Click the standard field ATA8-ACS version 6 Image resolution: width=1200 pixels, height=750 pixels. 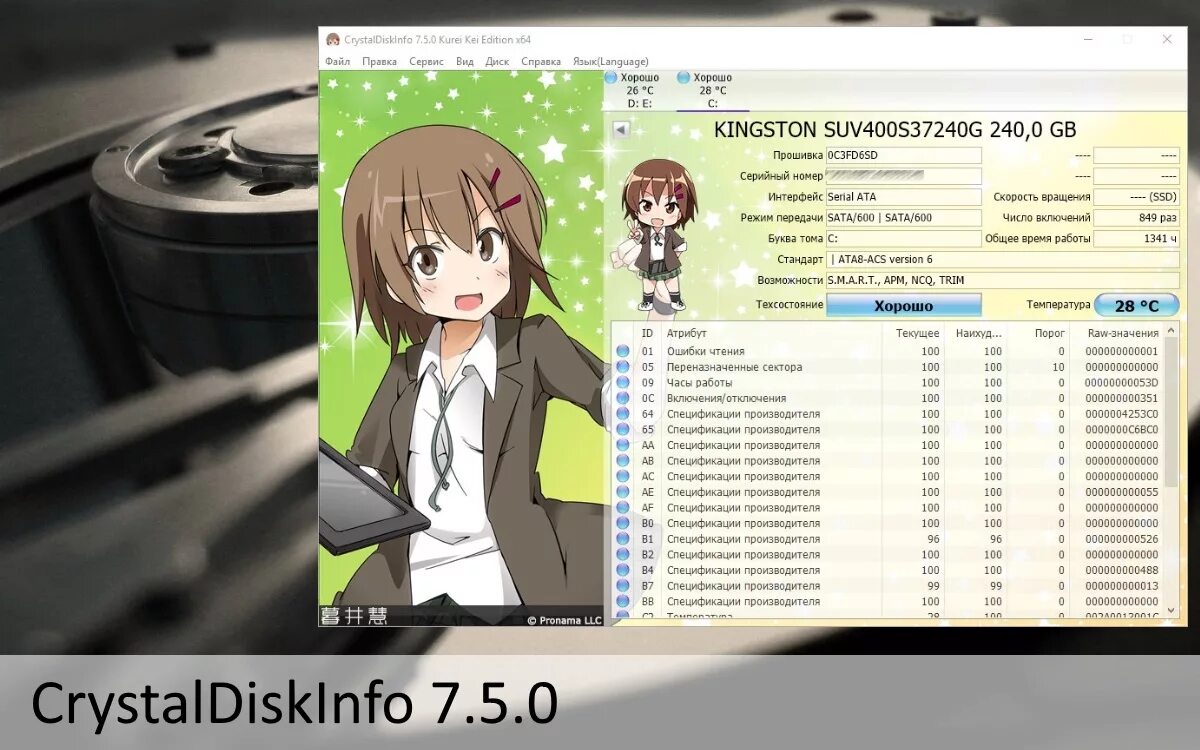coord(1003,260)
